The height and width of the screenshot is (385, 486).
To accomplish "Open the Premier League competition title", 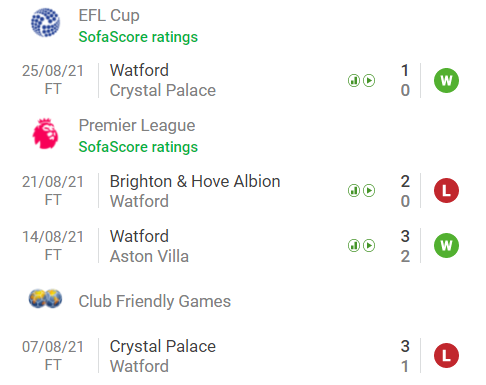I will point(137,126).
